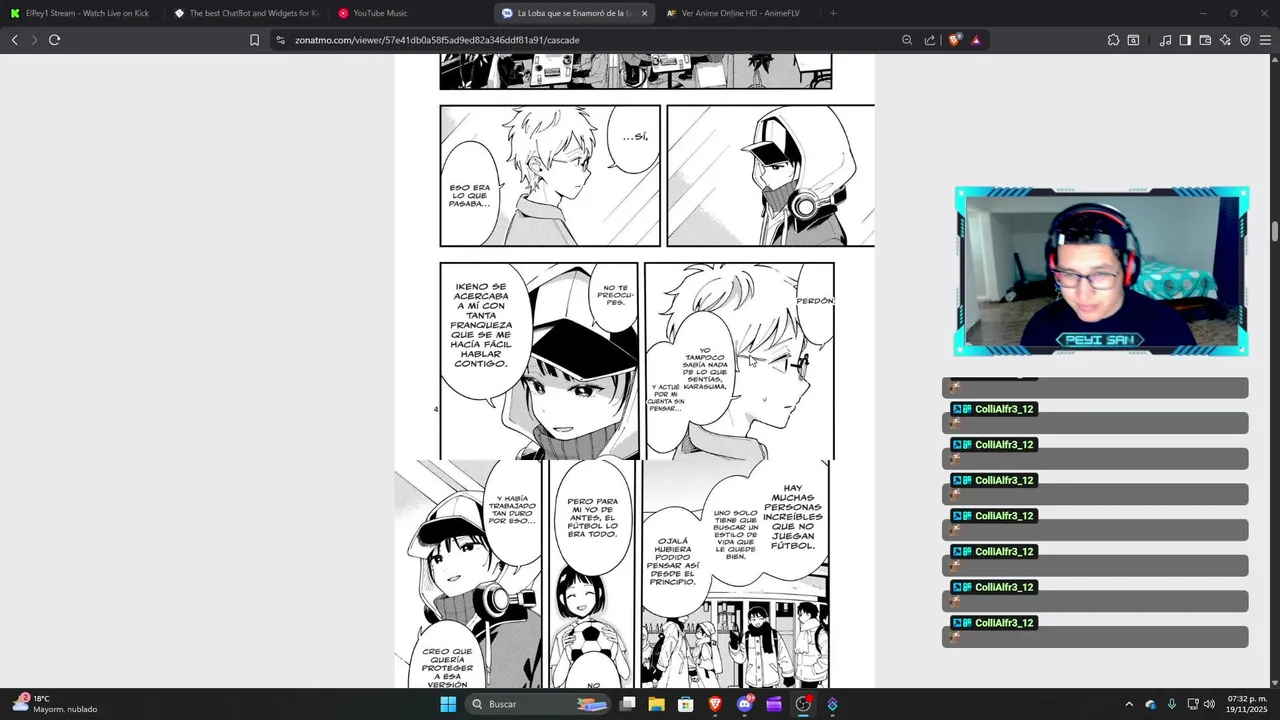Screen dimensions: 1280x720
Task: Click panel 'HAY MUCHAS PERSONAS INCREÍBLES'
Action: (x=735, y=573)
